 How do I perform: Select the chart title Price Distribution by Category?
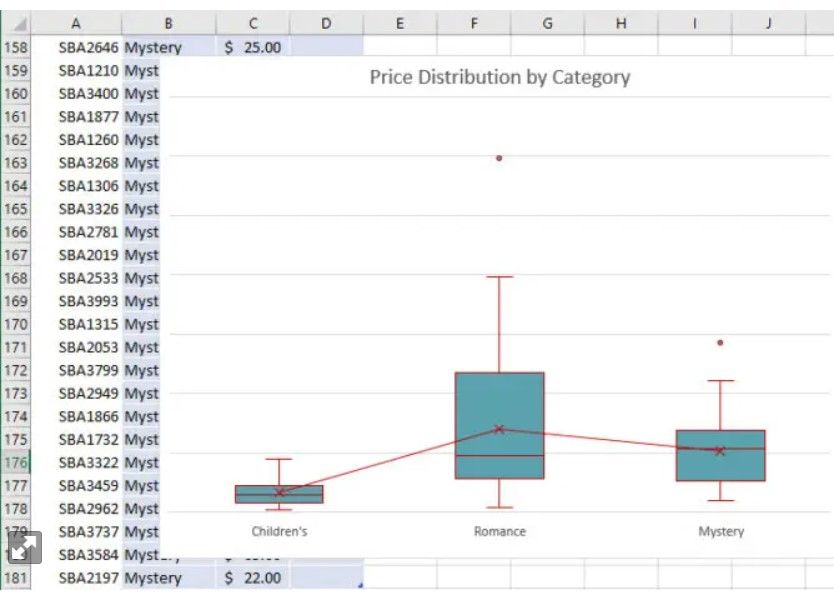498,77
